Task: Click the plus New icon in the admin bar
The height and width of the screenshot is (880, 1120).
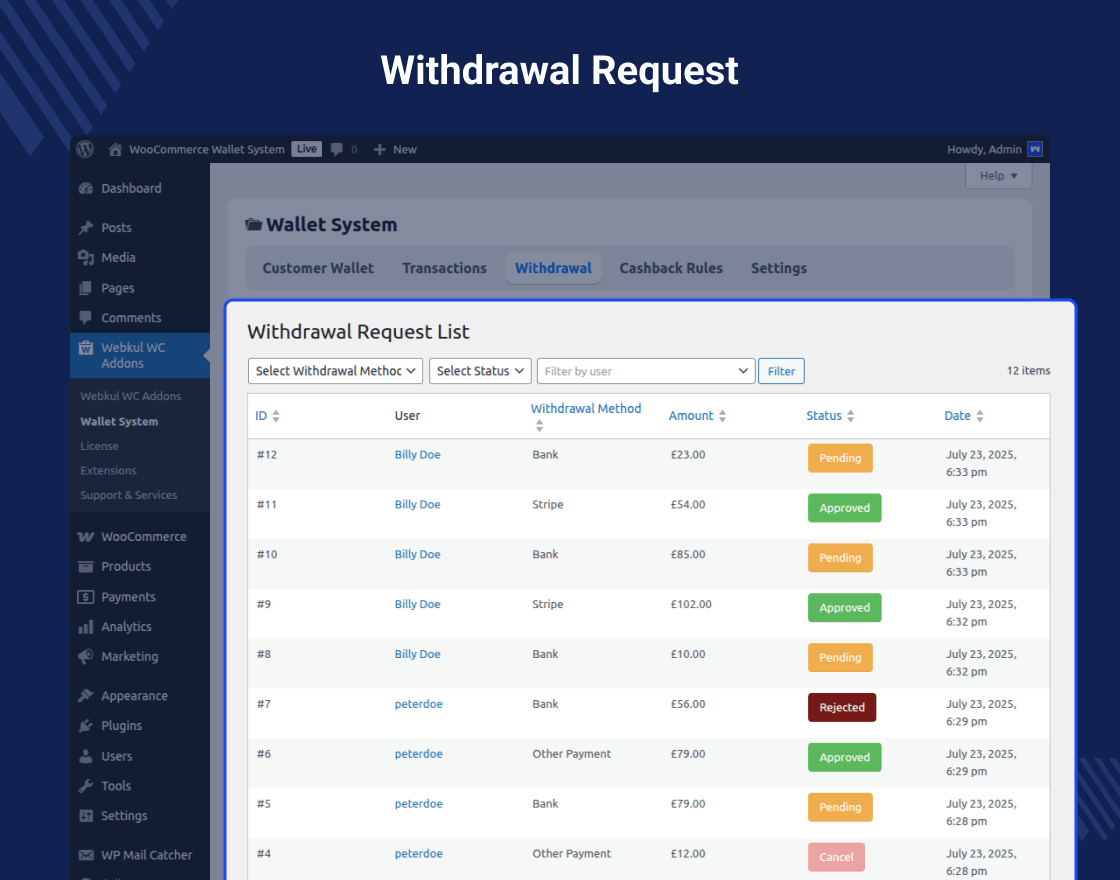Action: coord(379,149)
